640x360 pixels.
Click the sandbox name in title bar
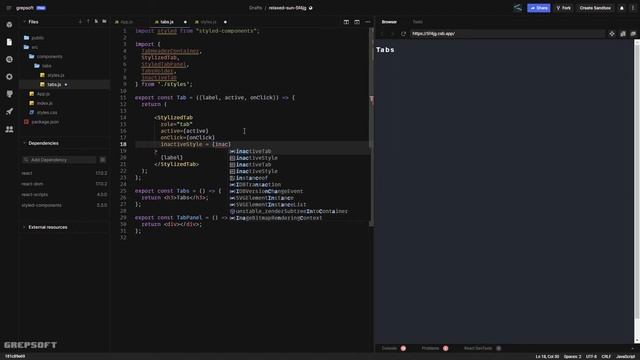(287, 8)
